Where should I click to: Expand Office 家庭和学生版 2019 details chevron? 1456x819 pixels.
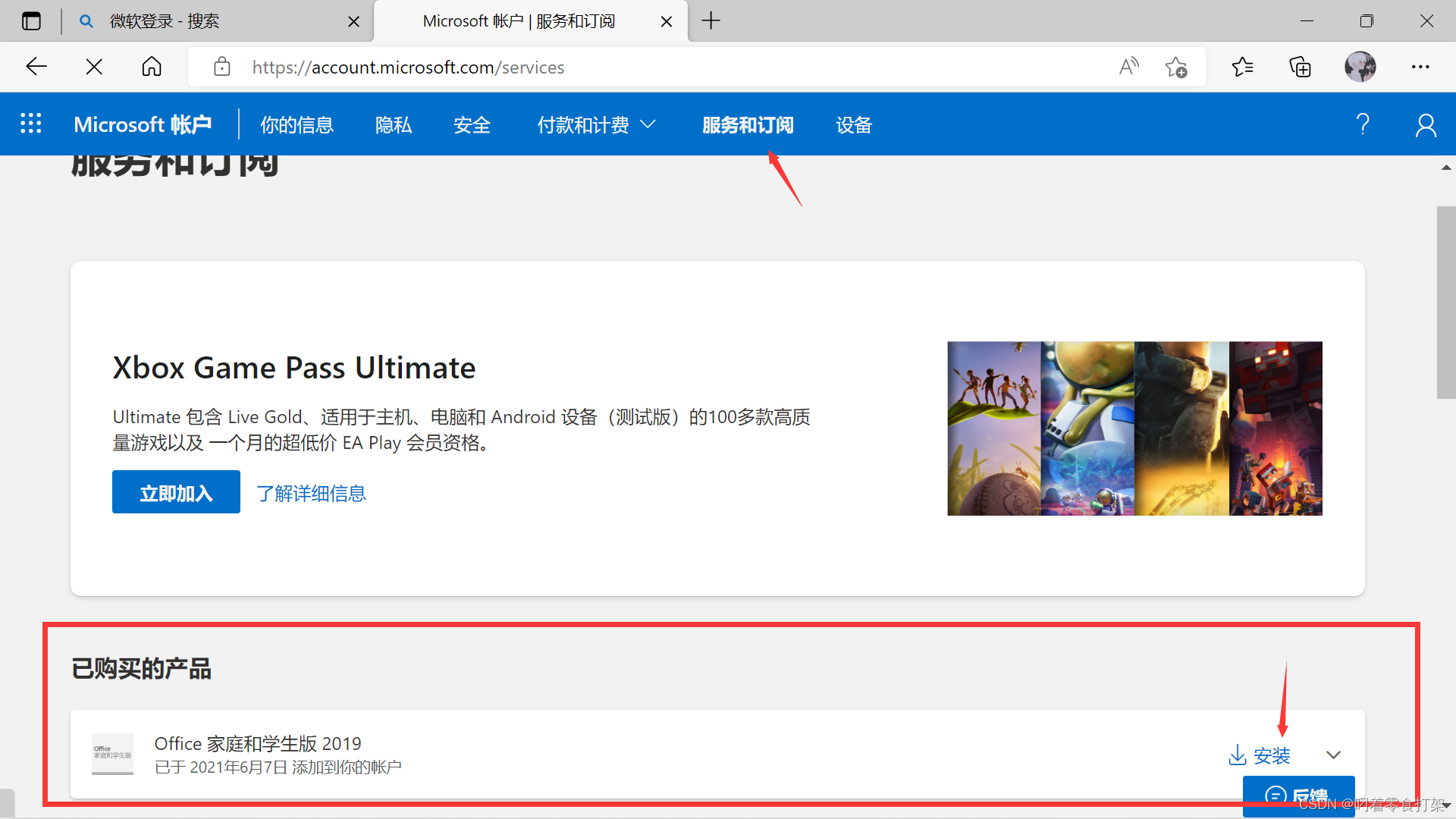coord(1333,755)
